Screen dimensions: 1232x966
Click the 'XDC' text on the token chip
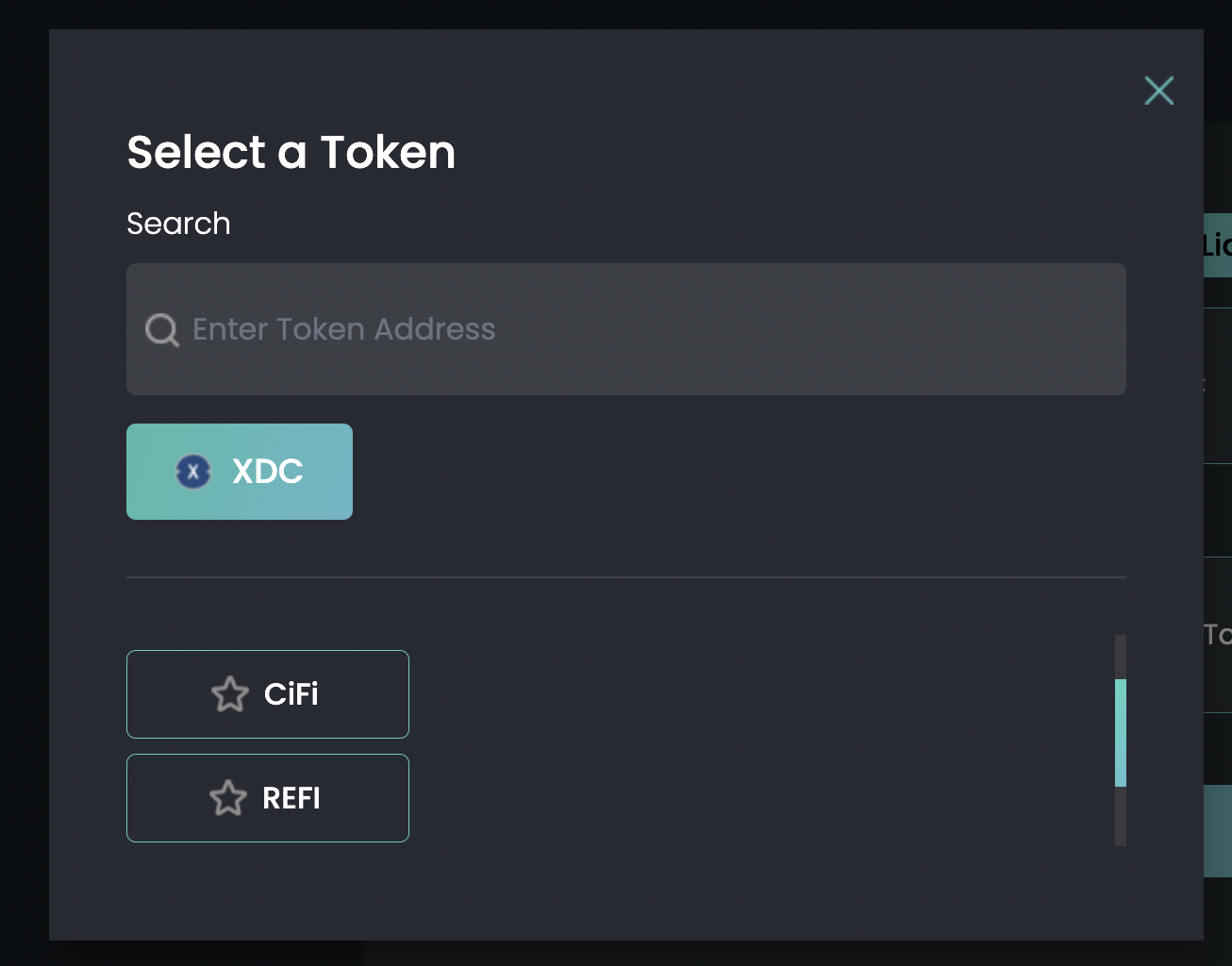point(268,472)
